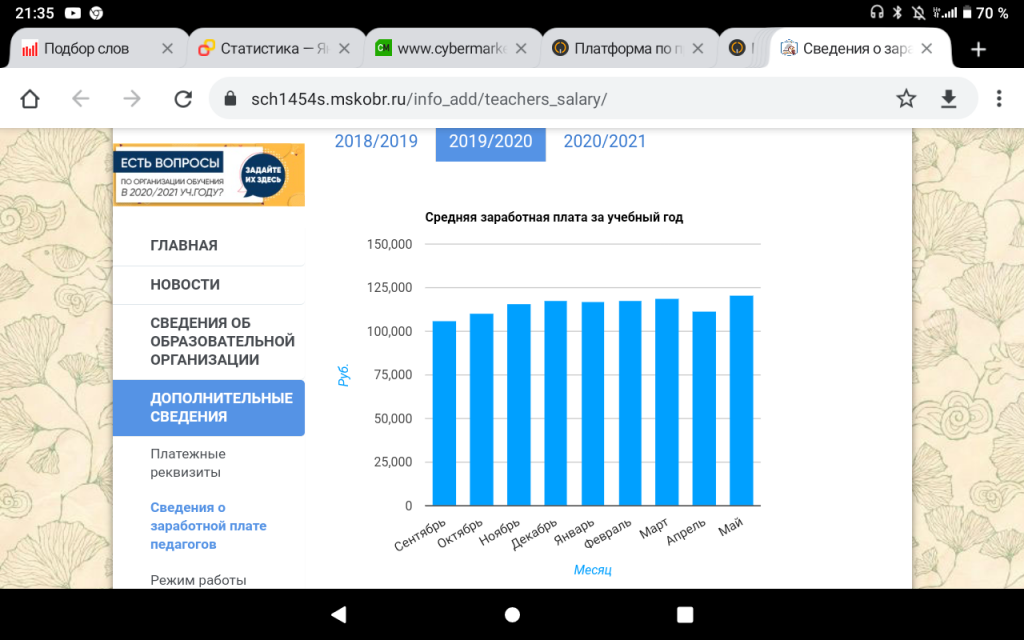Close the Подбор слов tab
1024x640 pixels.
pos(167,49)
